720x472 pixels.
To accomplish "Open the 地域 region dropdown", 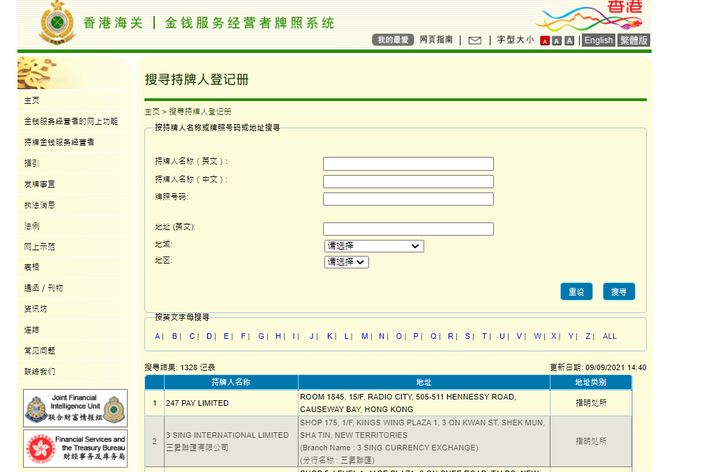I will pyautogui.click(x=374, y=246).
